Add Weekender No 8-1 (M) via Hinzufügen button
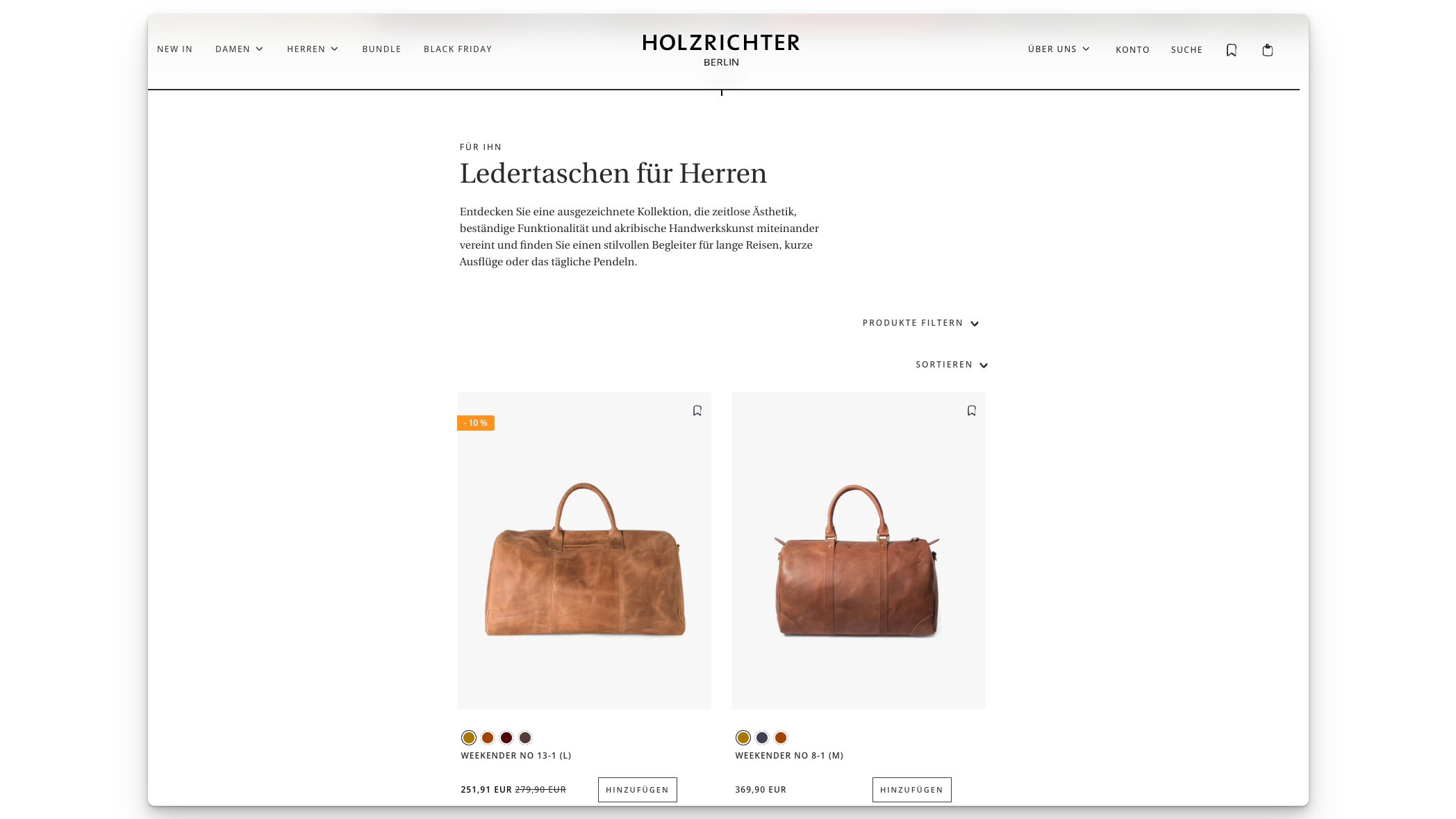Image resolution: width=1456 pixels, height=819 pixels. tap(911, 790)
